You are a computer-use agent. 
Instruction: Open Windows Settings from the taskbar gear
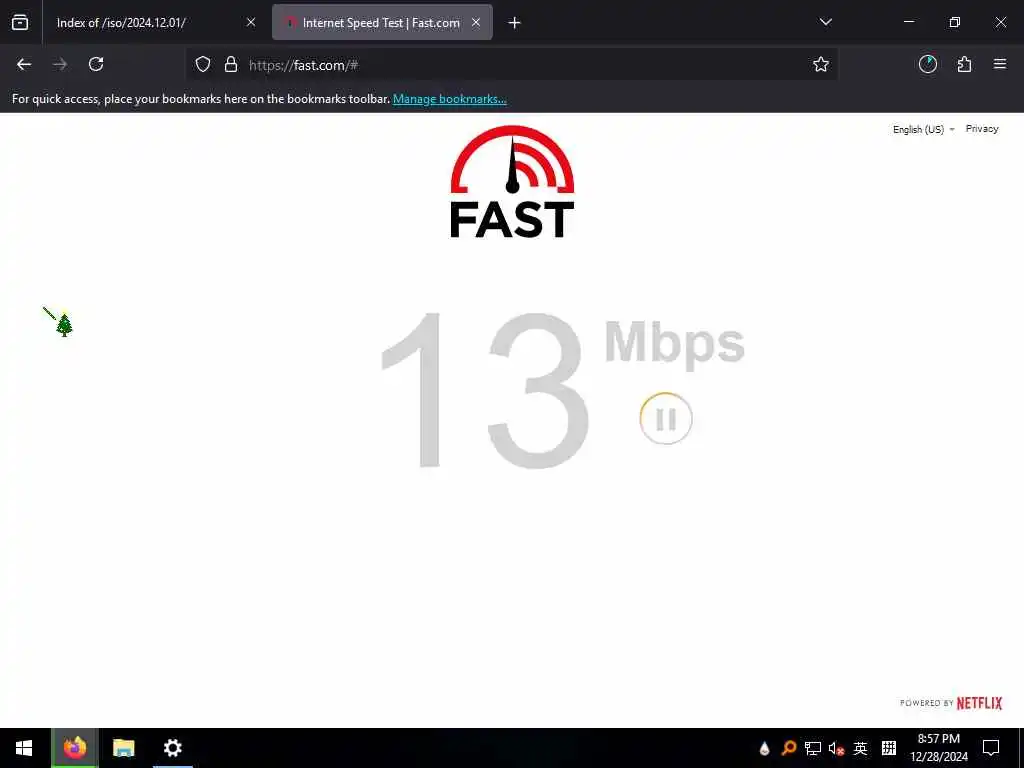click(x=172, y=748)
